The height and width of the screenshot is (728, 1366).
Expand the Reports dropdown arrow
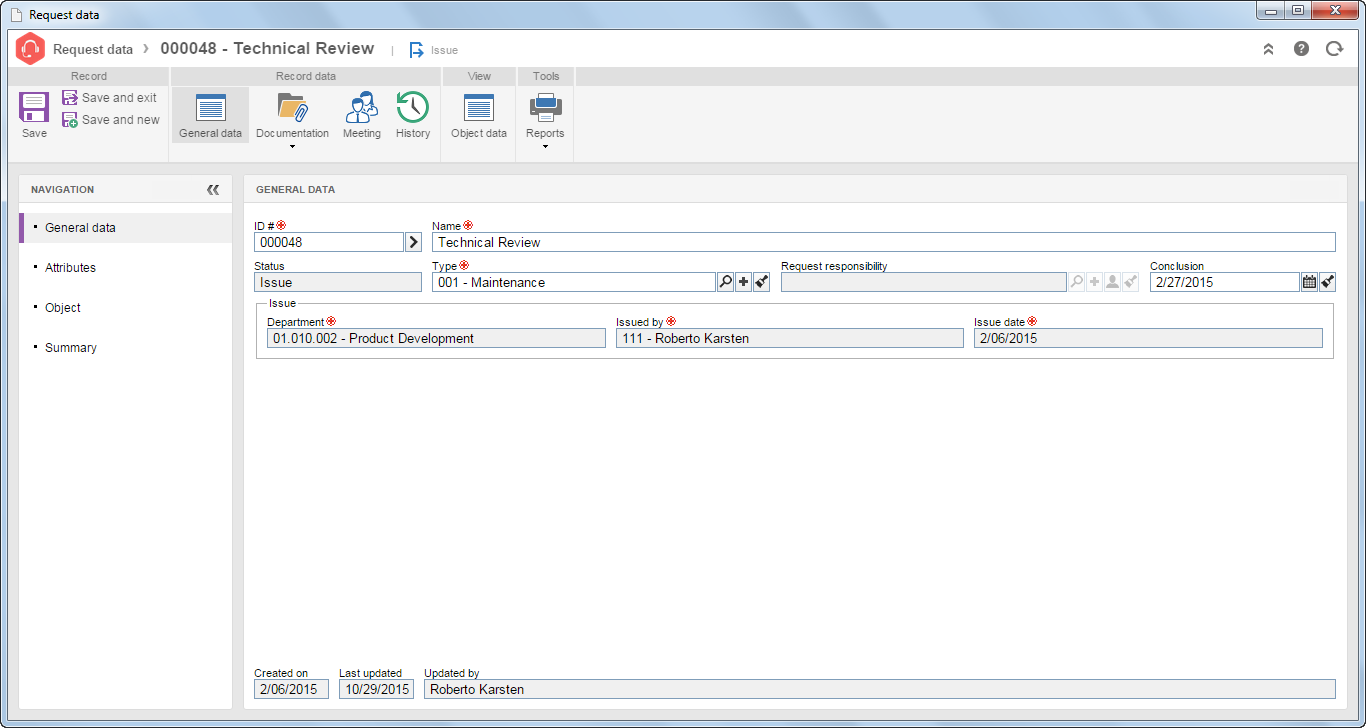click(x=545, y=147)
